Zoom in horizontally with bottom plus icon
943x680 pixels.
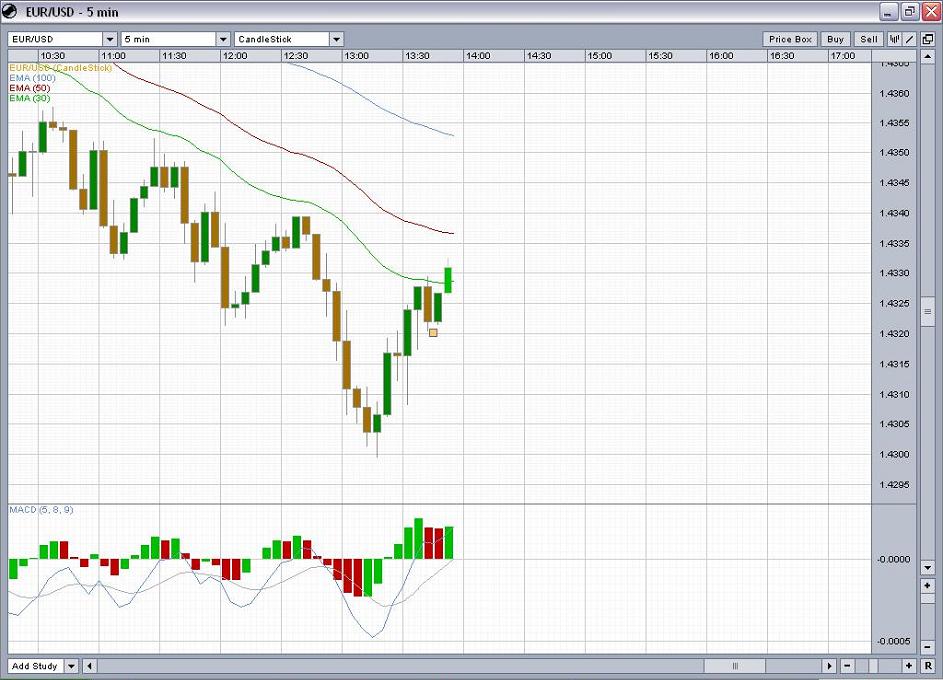[908, 665]
